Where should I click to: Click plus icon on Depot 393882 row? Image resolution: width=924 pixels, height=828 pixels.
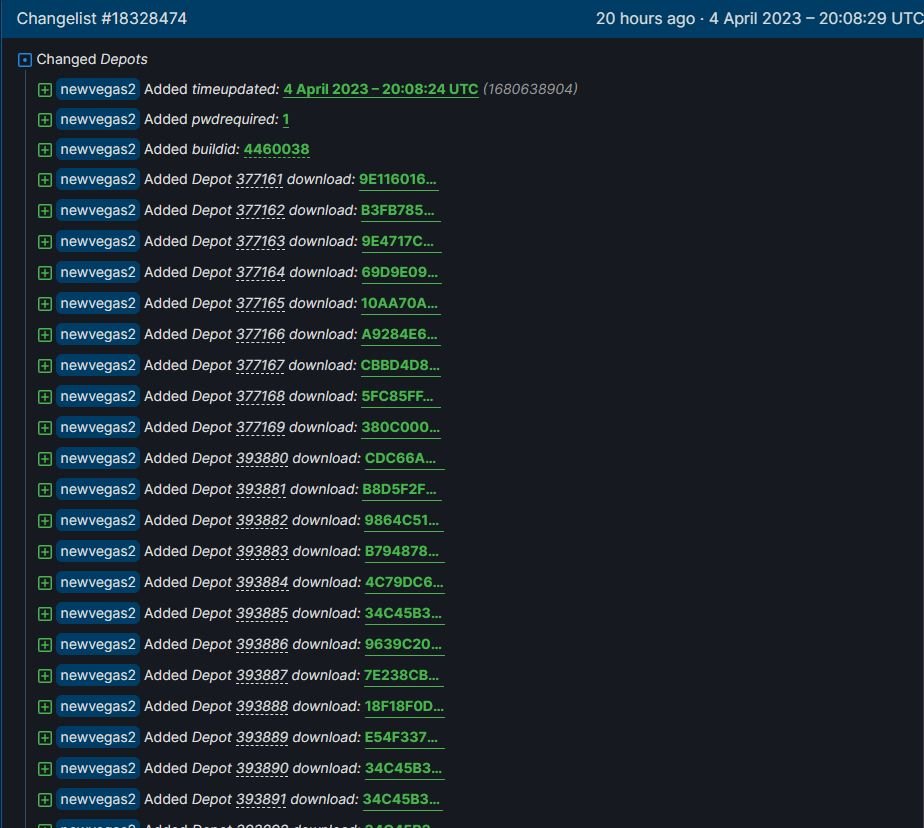(45, 521)
